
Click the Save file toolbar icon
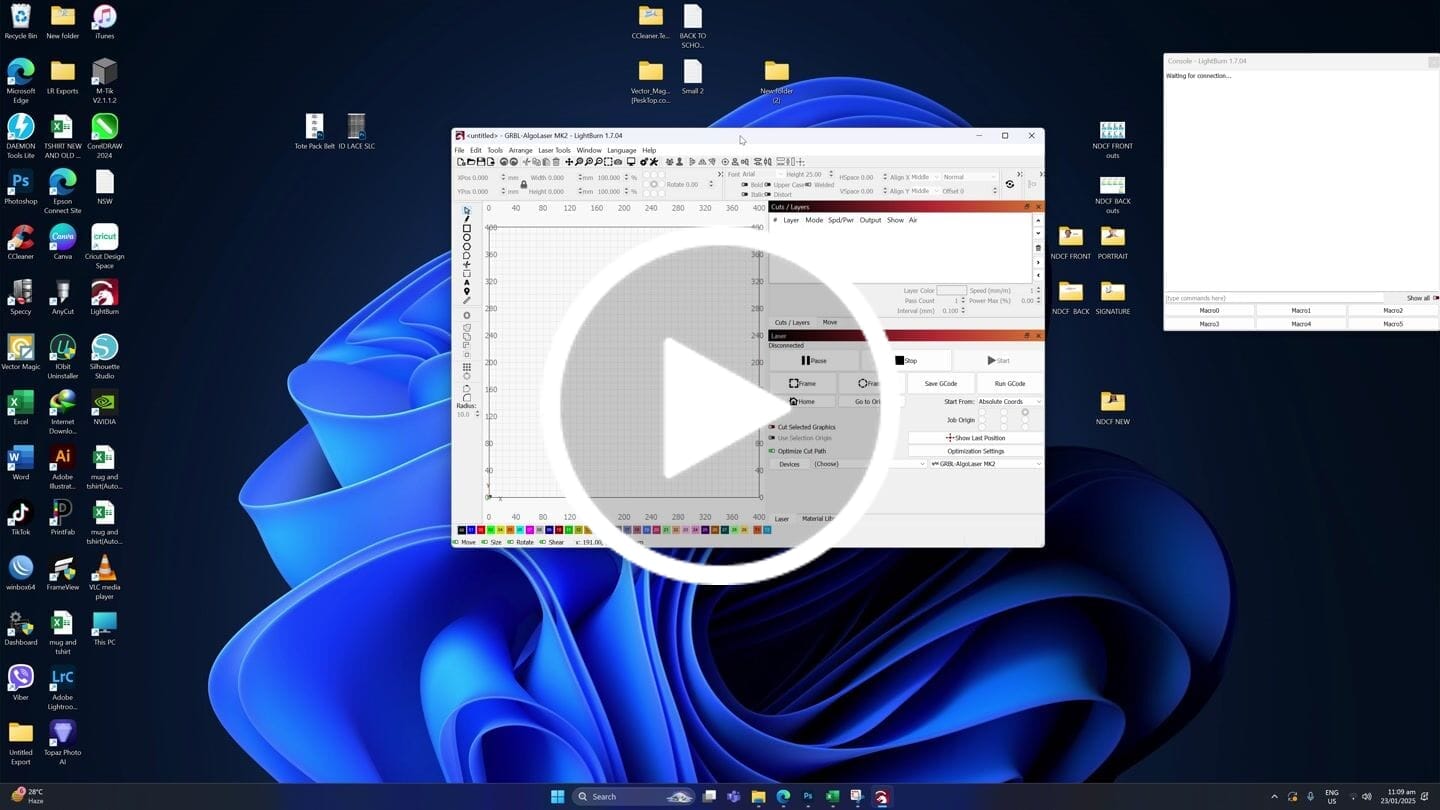[480, 162]
